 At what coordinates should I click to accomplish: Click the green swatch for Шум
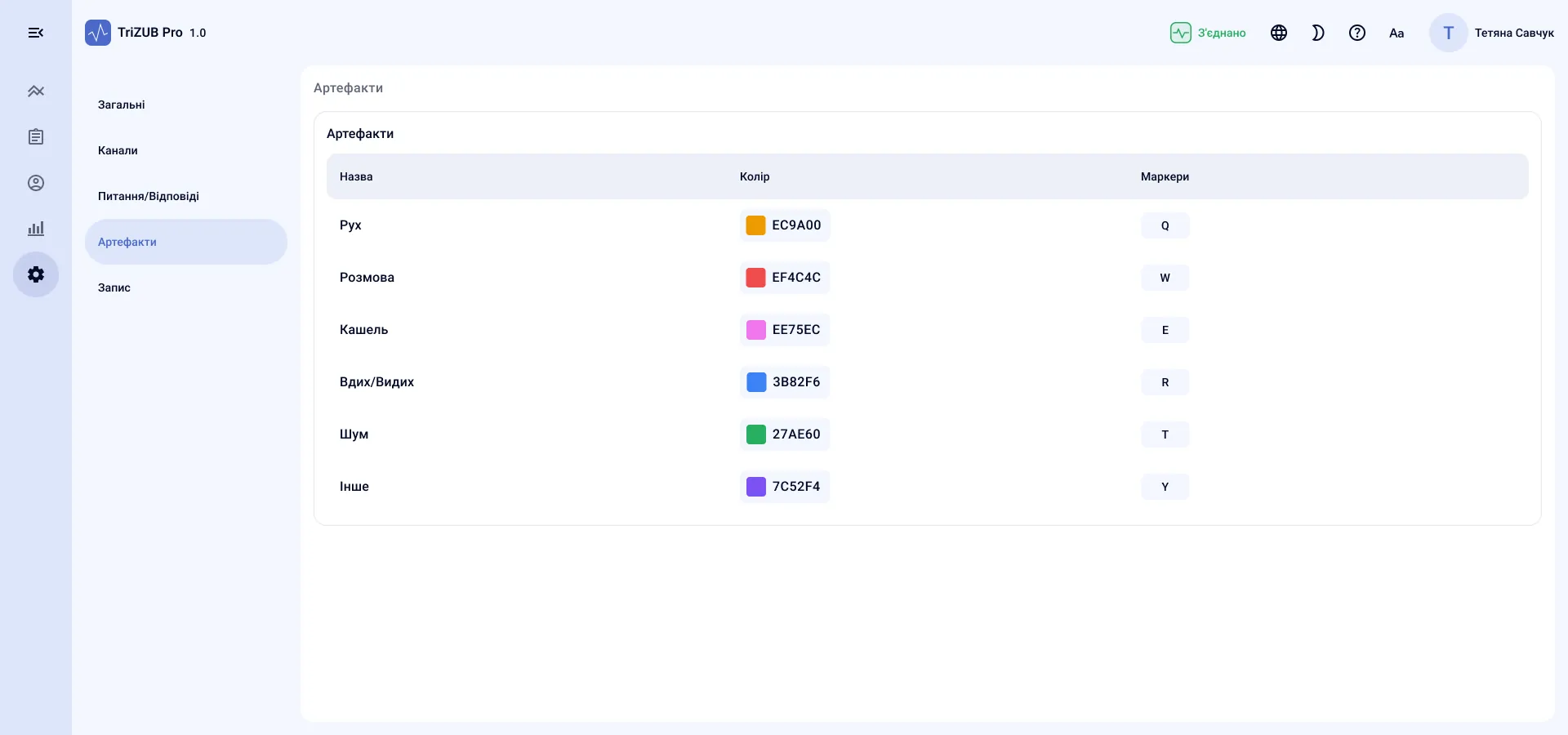click(756, 434)
